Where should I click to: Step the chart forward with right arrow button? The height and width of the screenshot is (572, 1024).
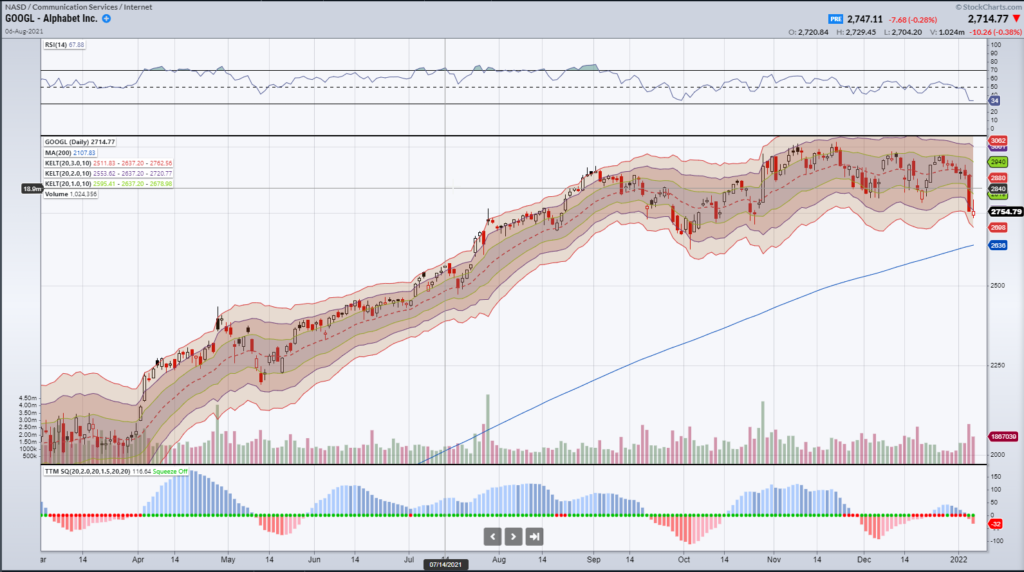(513, 537)
